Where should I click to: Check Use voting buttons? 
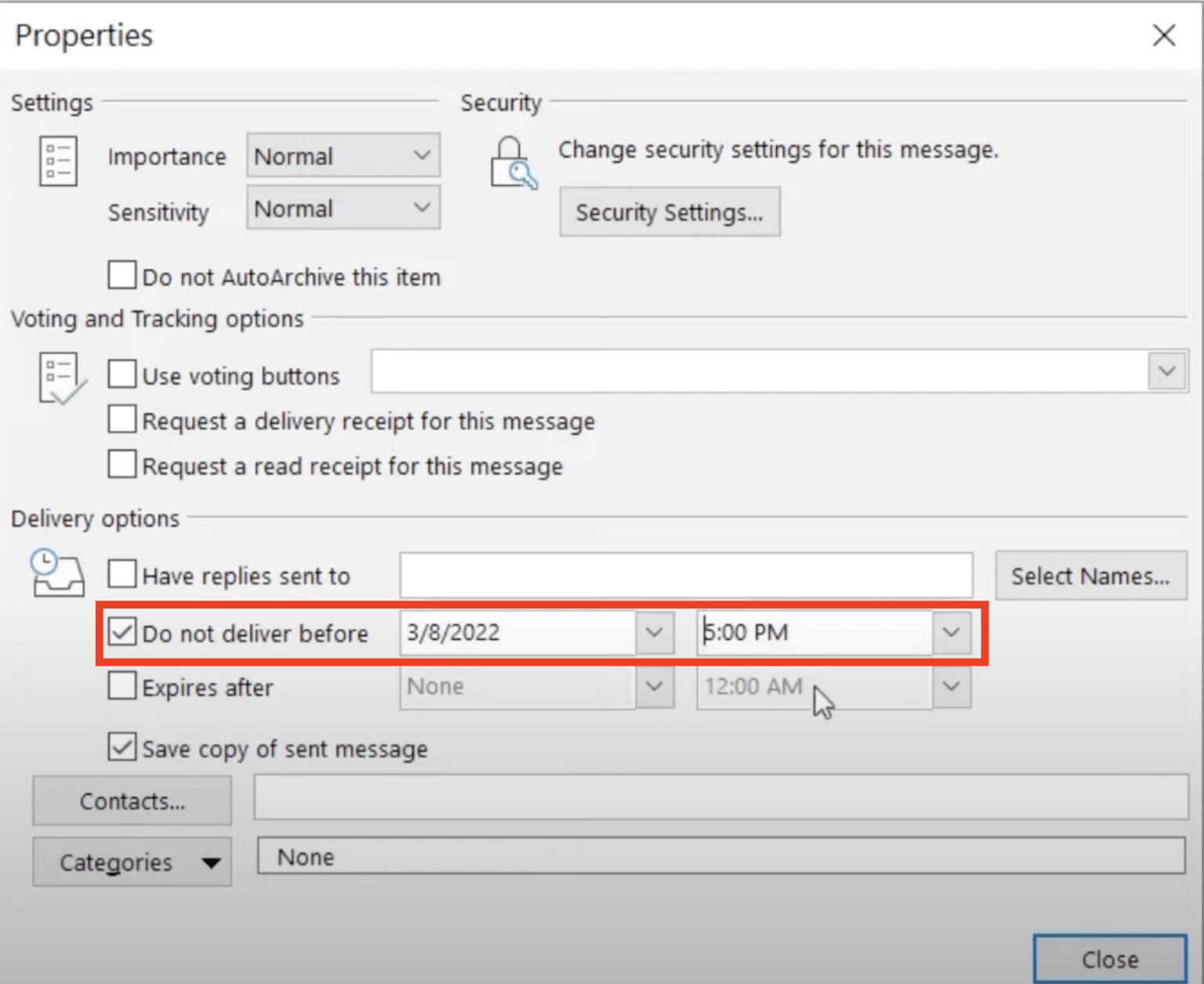(x=121, y=374)
